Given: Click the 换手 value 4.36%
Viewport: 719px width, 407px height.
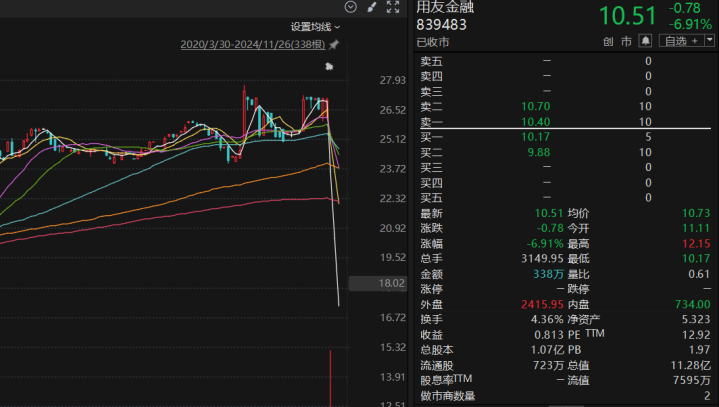Looking at the screenshot, I should (x=547, y=319).
